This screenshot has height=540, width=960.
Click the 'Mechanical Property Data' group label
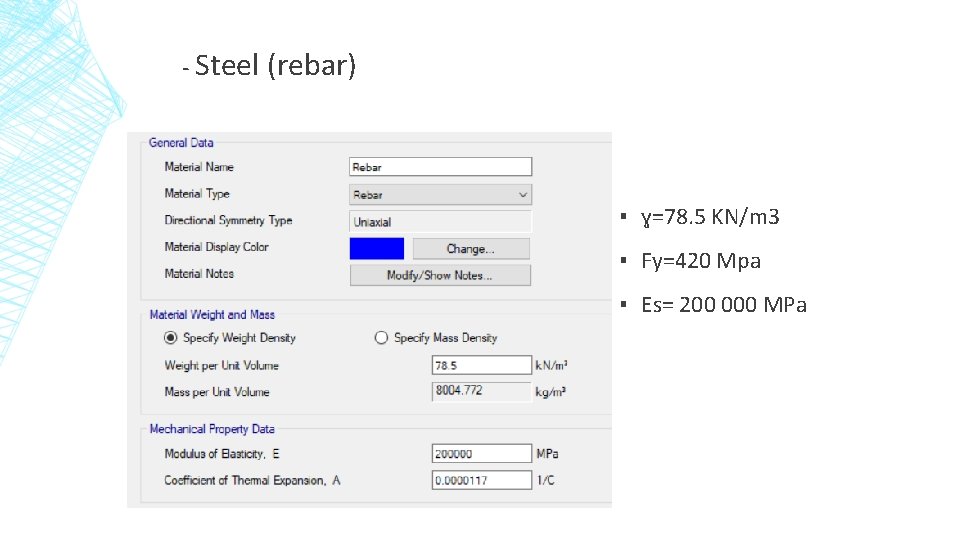[212, 429]
